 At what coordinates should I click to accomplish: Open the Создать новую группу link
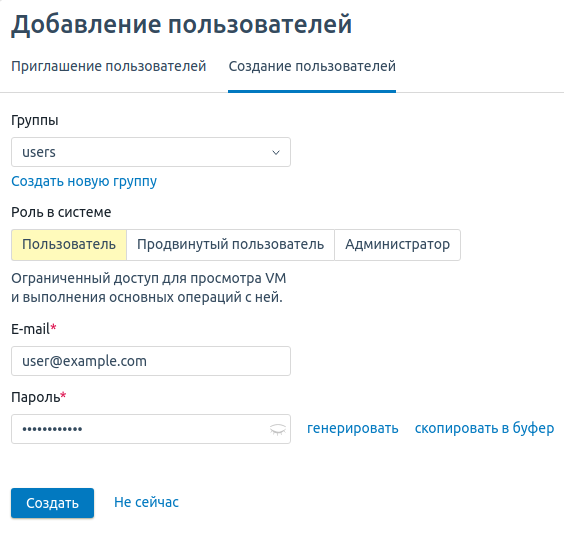pos(84,181)
